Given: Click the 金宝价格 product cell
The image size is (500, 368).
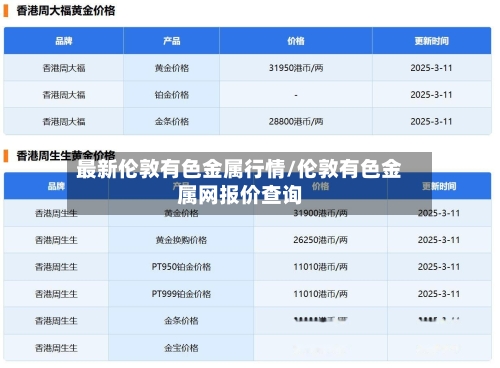Looking at the screenshot, I should [x=181, y=348].
